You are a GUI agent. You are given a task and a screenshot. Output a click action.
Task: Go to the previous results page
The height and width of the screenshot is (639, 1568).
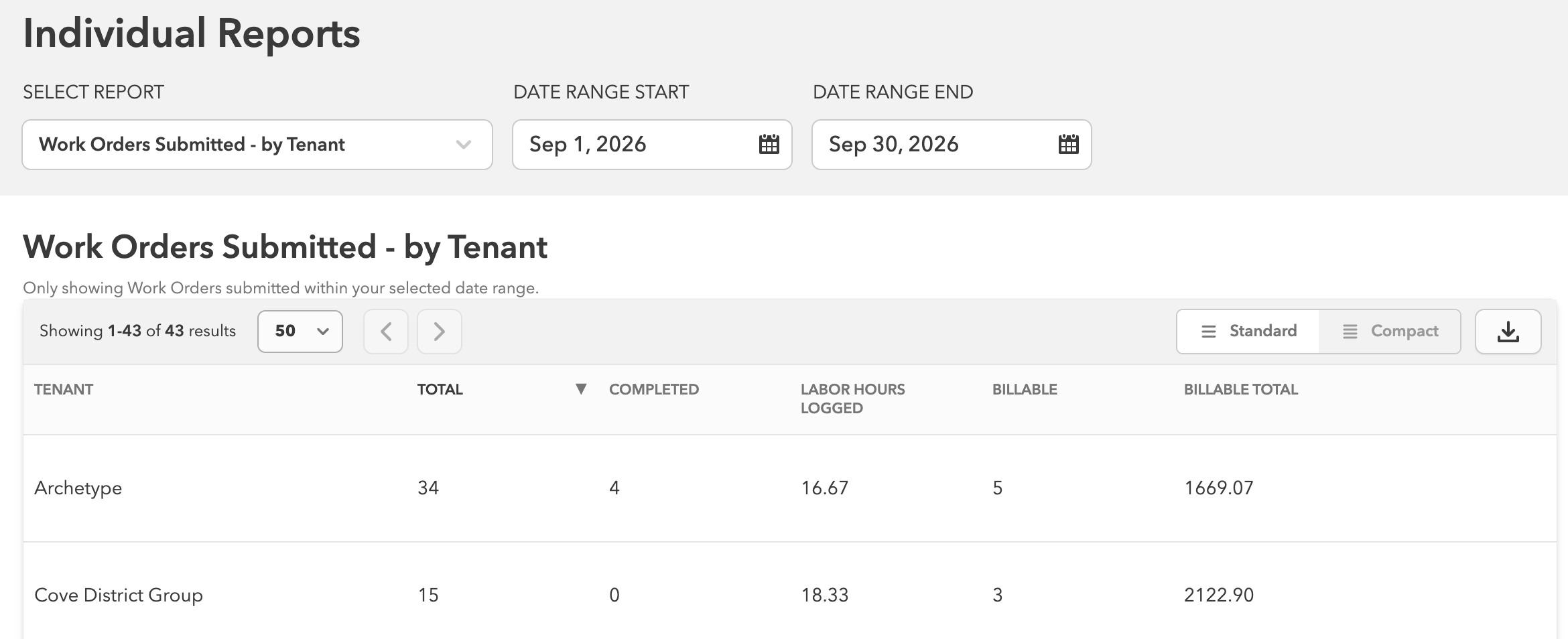pyautogui.click(x=386, y=332)
